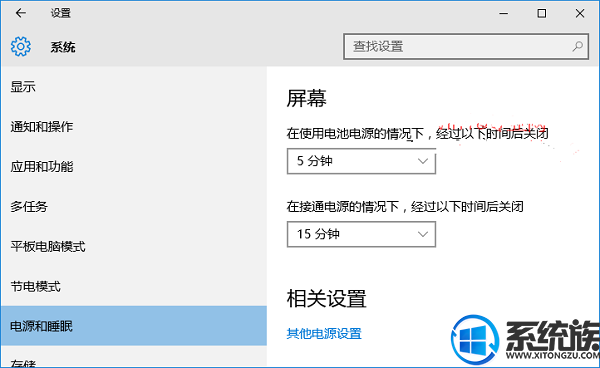Click the search magnifier icon
Image resolution: width=600 pixels, height=368 pixels.
577,46
